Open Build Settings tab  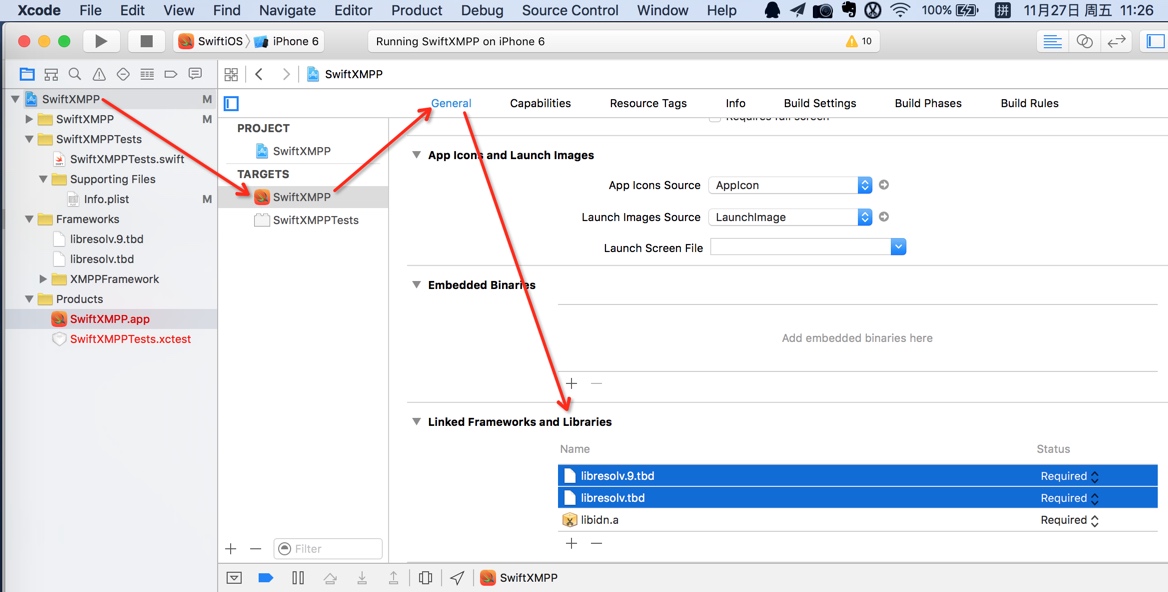click(819, 104)
